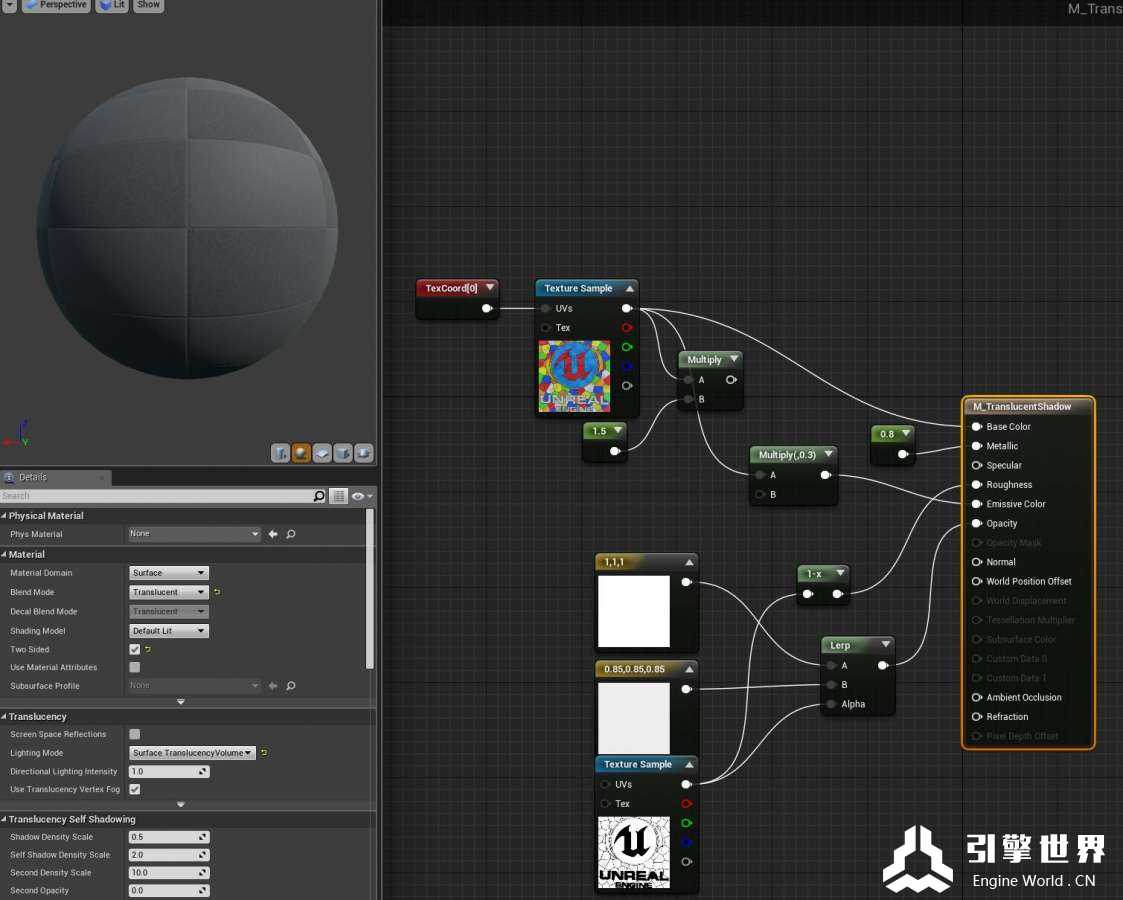The height and width of the screenshot is (900, 1123).
Task: Uncheck the Two Sided checkbox
Action: click(135, 649)
